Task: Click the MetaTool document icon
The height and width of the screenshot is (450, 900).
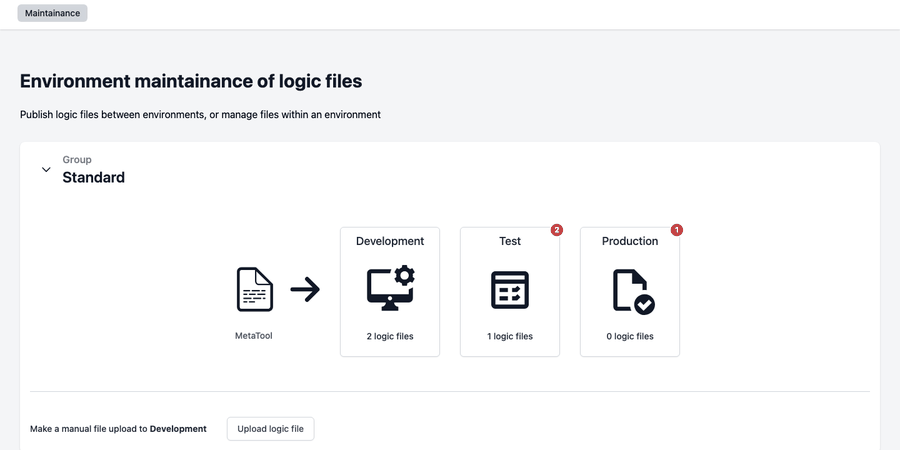Action: coord(254,290)
